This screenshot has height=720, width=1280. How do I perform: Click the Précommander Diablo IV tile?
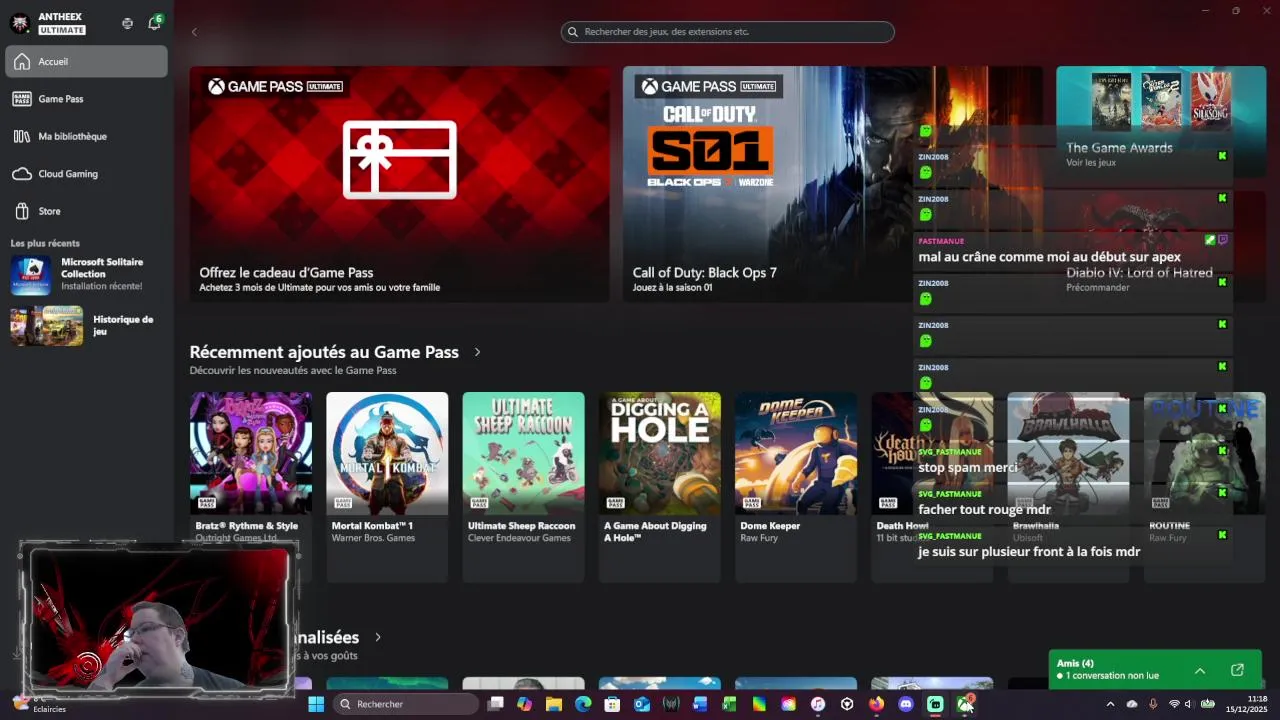click(1161, 245)
